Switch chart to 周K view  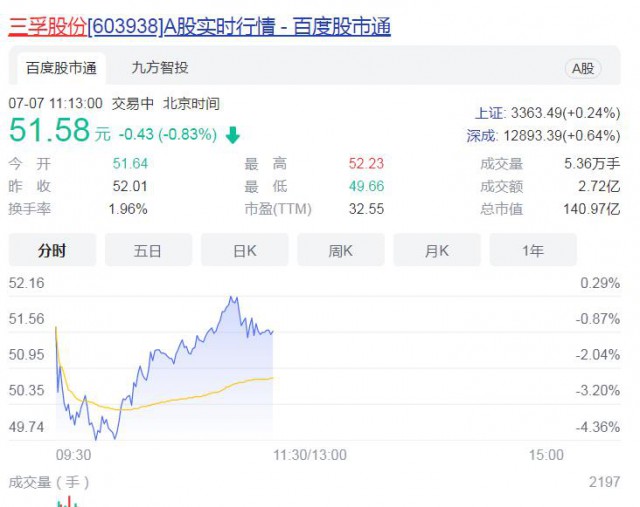[340, 250]
